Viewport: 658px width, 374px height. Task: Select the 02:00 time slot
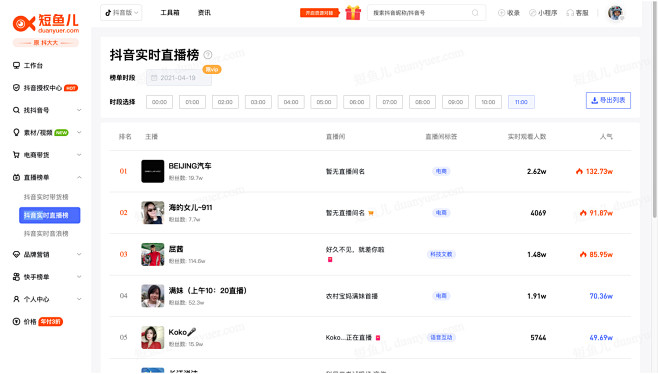(x=225, y=102)
